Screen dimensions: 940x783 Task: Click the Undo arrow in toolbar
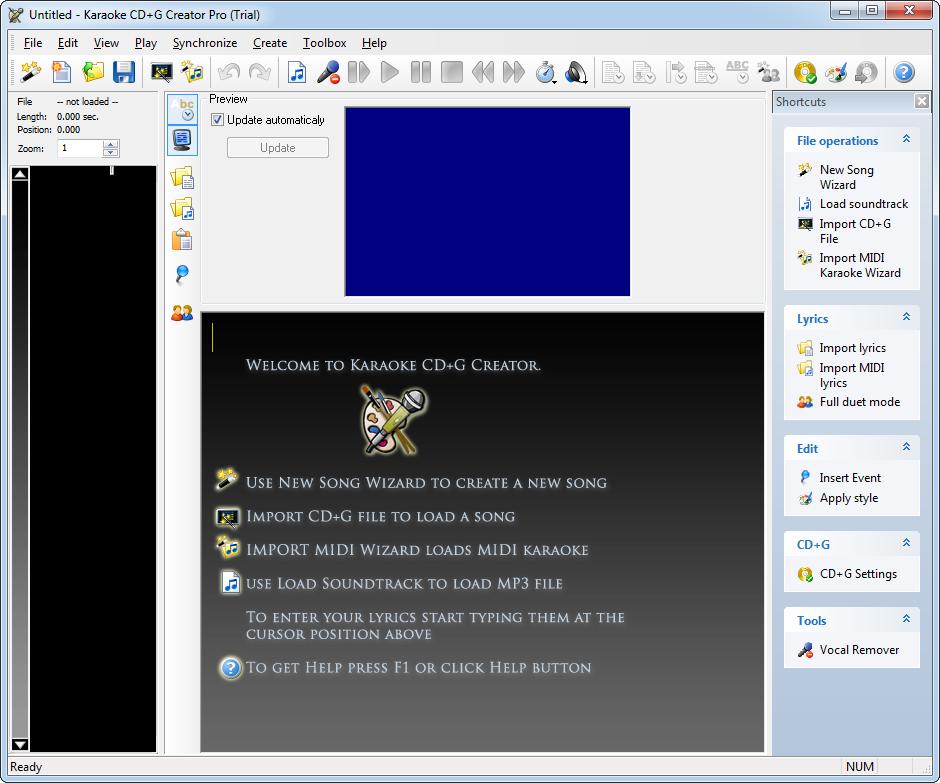pos(229,73)
